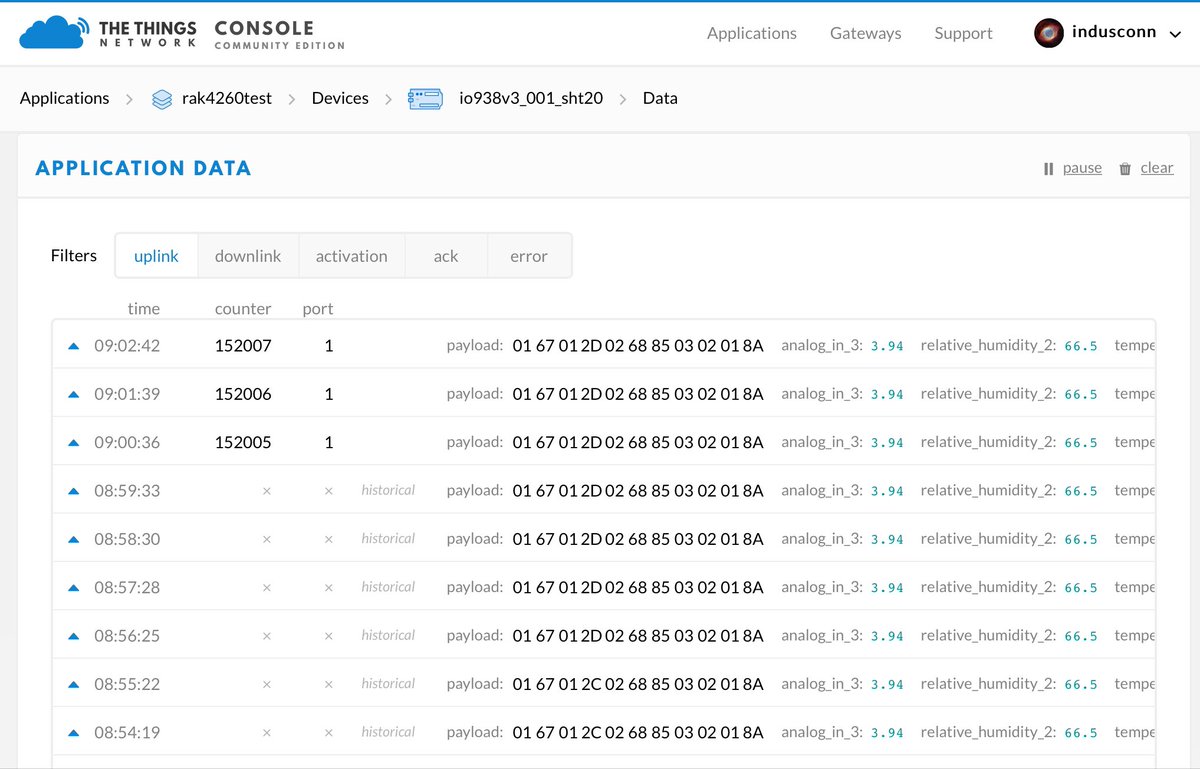Click timestamp 08:56:25
Image resolution: width=1200 pixels, height=769 pixels.
click(x=127, y=636)
